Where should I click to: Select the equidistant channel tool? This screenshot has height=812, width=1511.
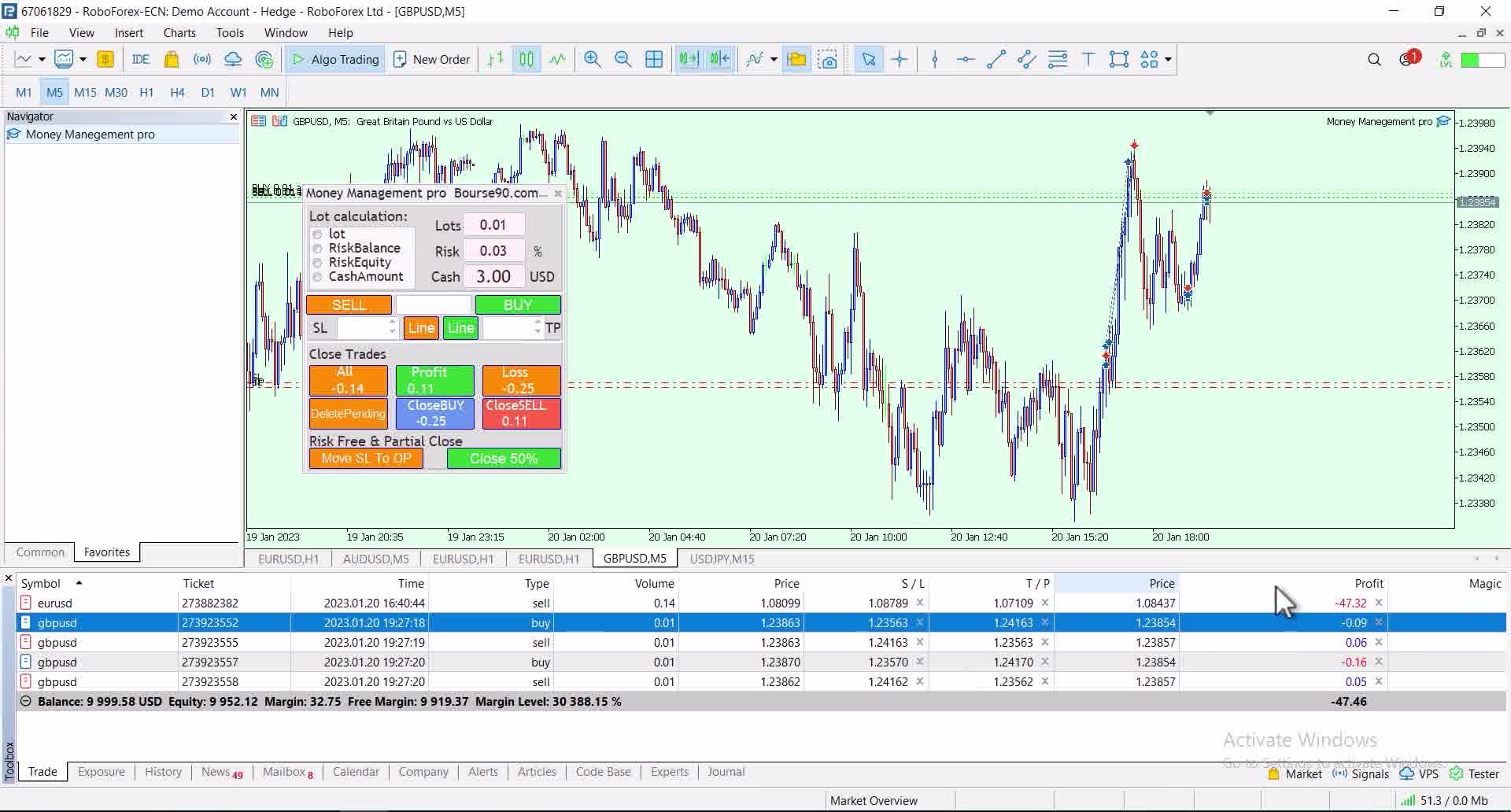click(x=1027, y=59)
